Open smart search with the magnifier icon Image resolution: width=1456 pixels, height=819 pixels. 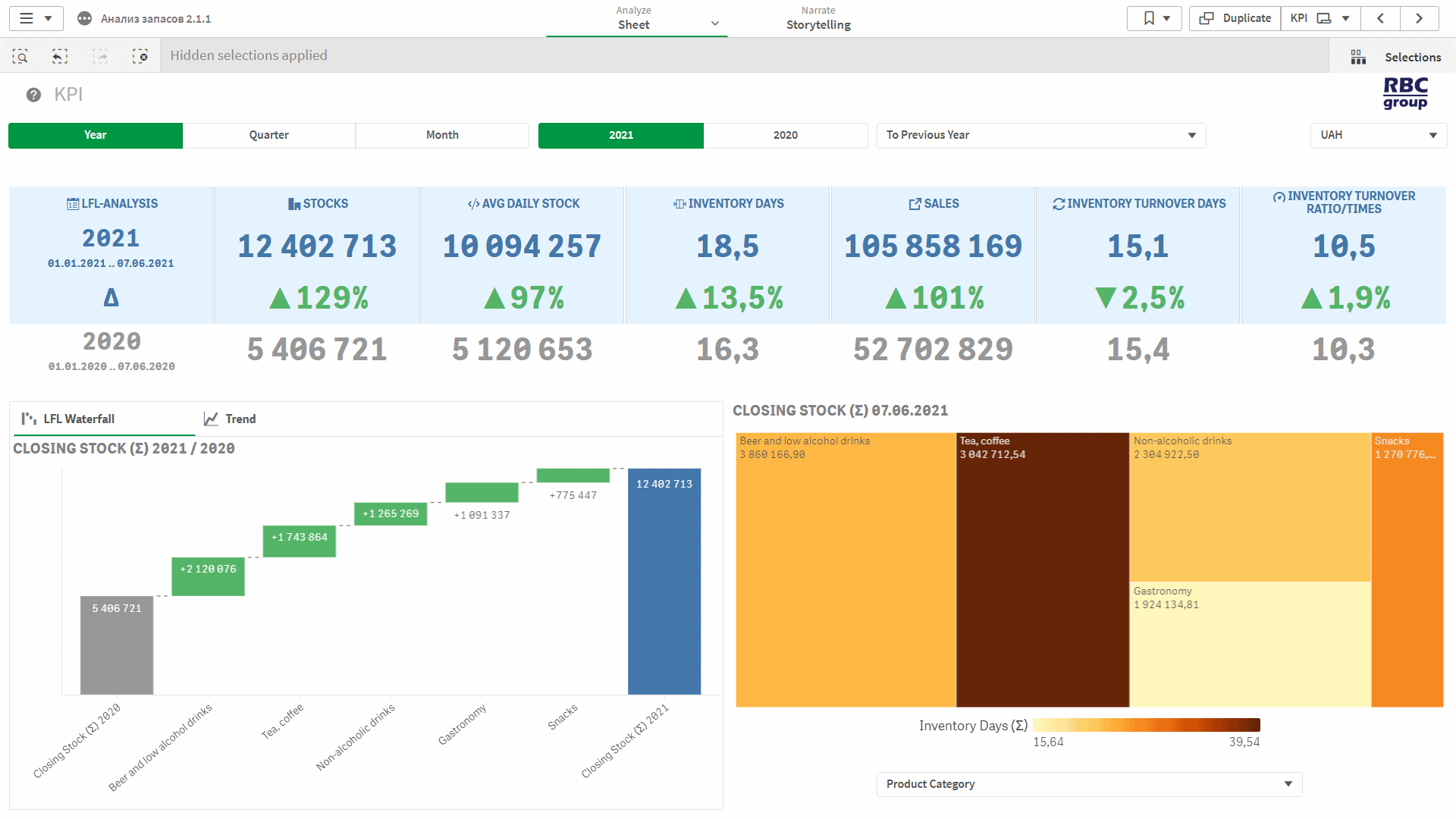point(20,55)
